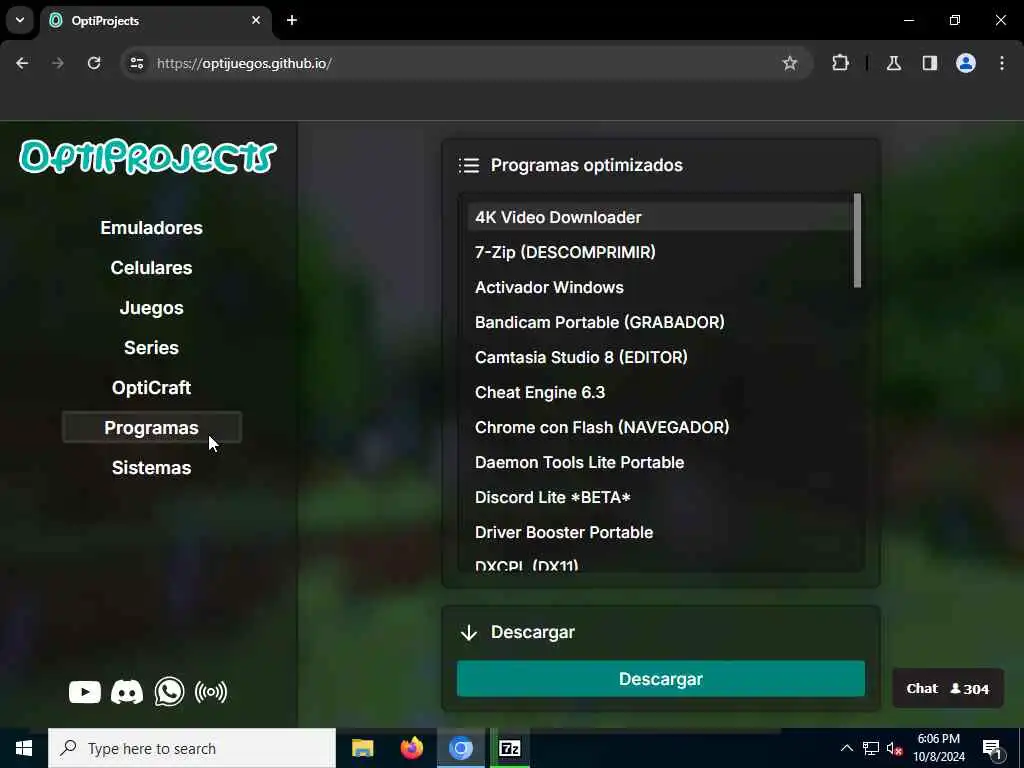Click the muted volume tray icon
1024x768 pixels.
point(895,748)
